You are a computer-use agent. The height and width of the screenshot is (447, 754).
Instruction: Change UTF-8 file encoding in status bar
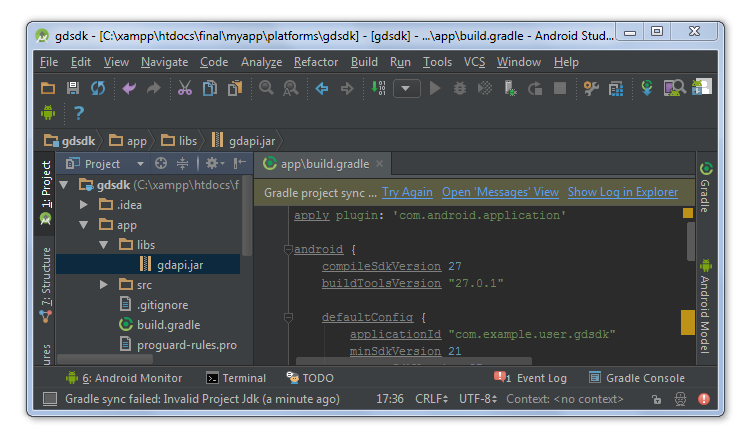click(478, 399)
